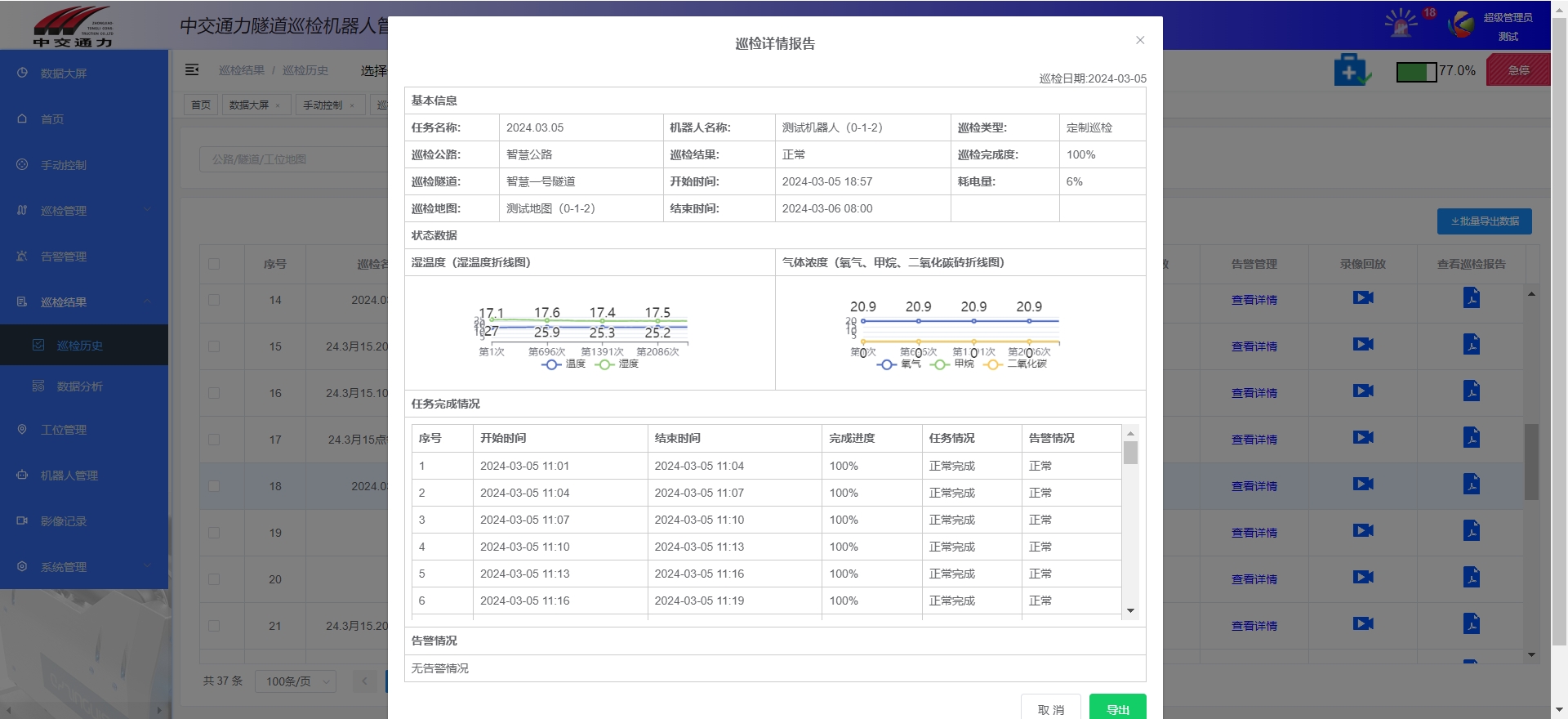
Task: Open video playback for row 15
Action: (x=1362, y=344)
